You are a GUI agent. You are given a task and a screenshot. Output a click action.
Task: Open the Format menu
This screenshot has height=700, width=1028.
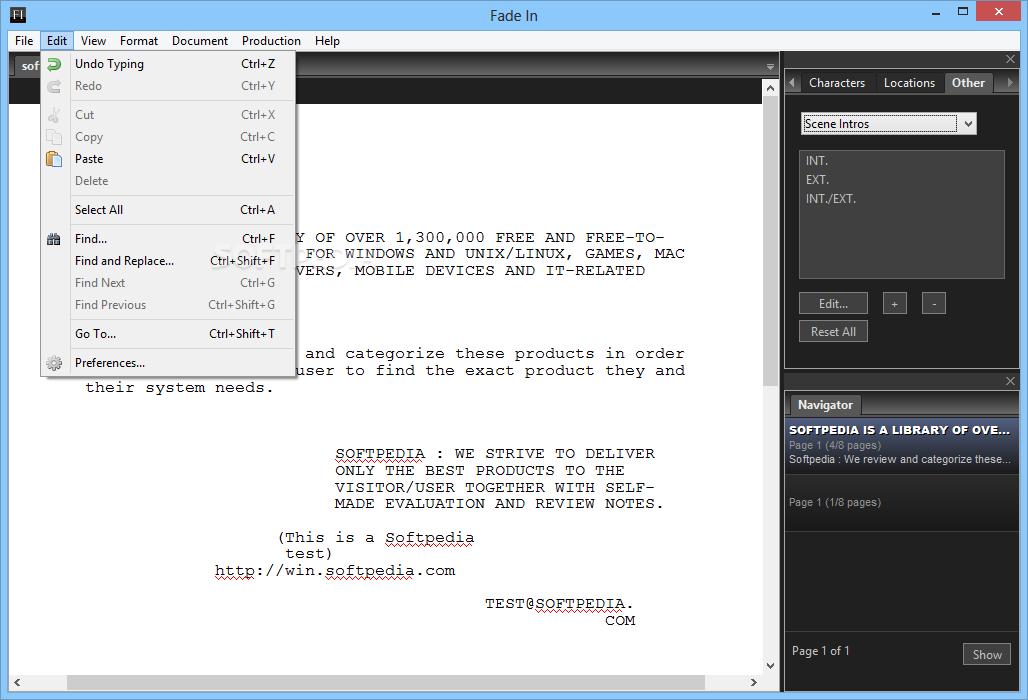point(139,41)
